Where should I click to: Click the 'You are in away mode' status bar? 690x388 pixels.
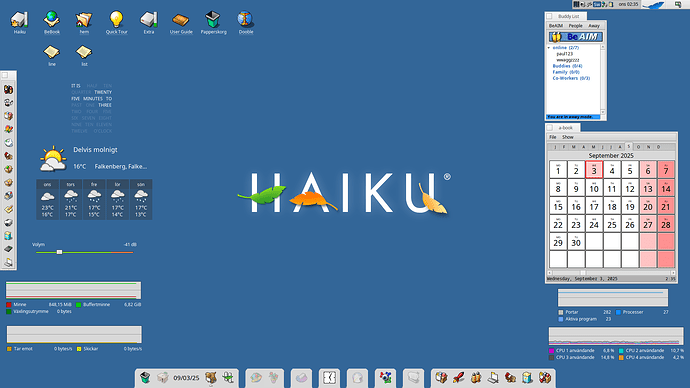[x=573, y=117]
